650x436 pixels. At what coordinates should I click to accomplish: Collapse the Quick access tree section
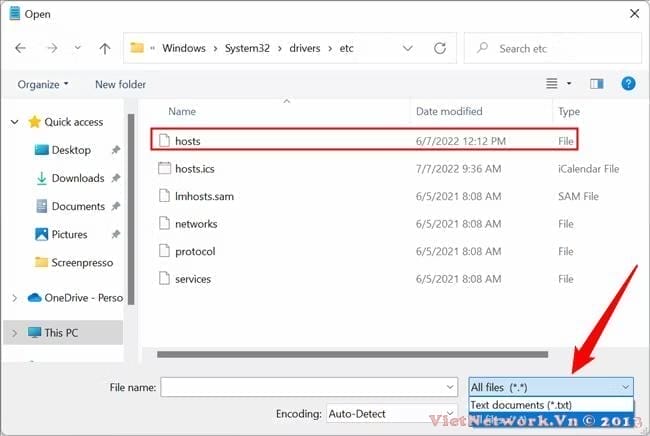[x=14, y=122]
